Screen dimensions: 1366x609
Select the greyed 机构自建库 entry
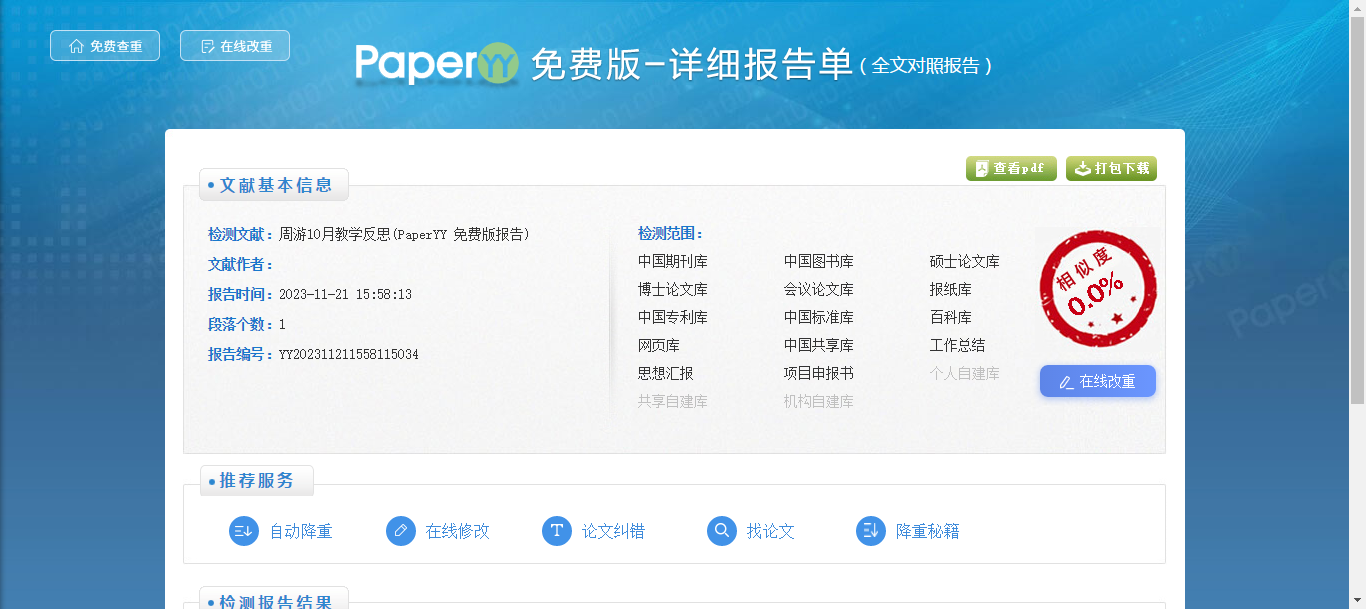[x=819, y=402]
